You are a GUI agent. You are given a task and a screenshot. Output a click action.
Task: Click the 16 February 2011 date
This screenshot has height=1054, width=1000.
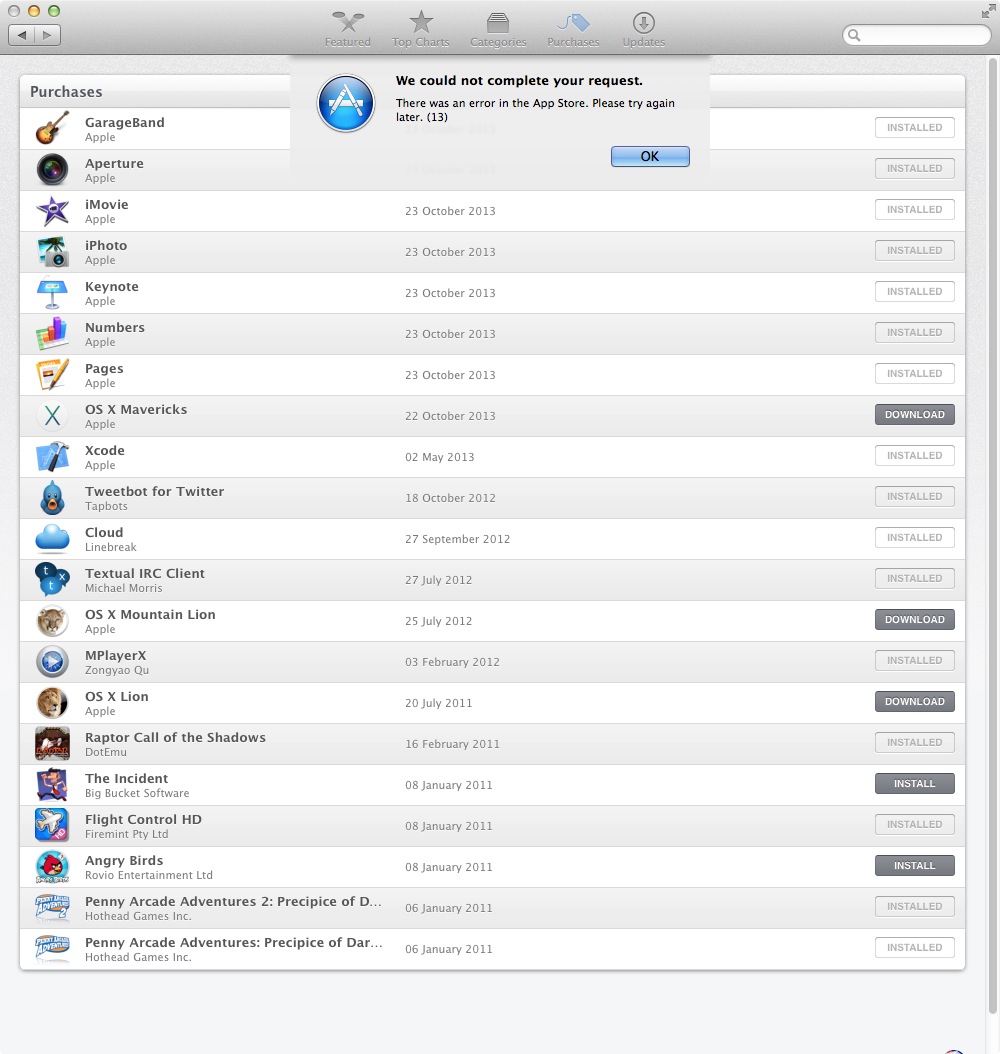[x=452, y=744]
